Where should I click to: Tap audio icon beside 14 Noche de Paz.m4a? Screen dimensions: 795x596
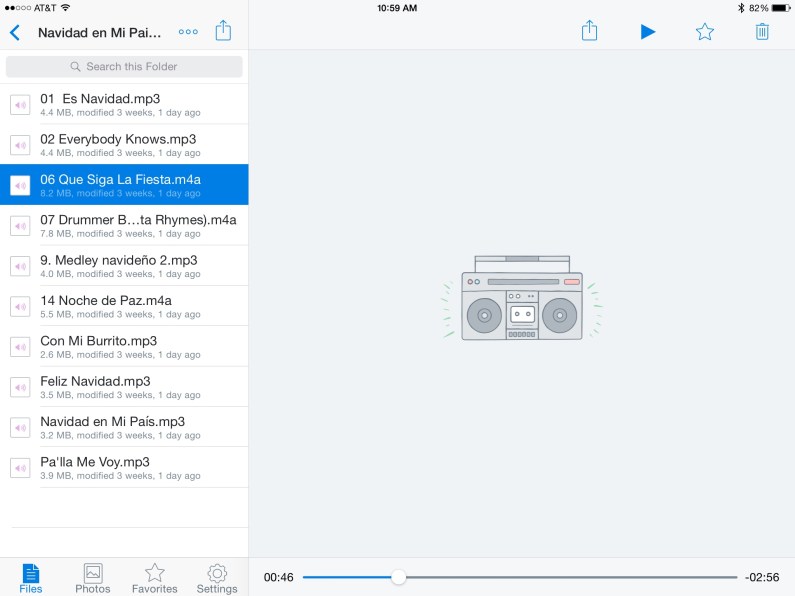coord(20,306)
